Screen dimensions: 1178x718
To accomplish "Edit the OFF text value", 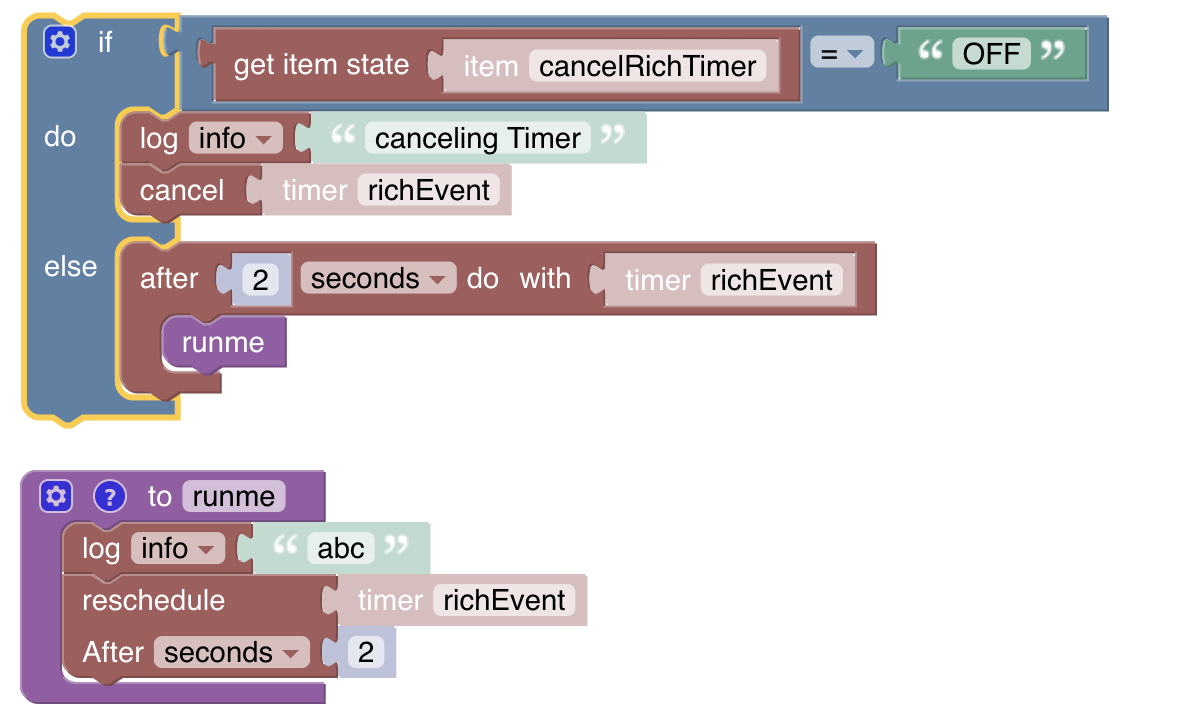I will click(990, 53).
